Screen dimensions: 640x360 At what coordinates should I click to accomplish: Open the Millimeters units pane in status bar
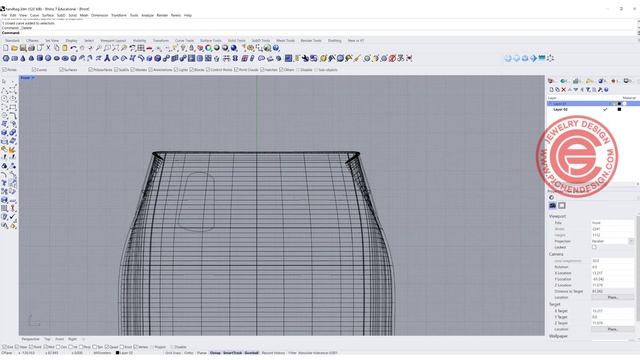pyautogui.click(x=102, y=353)
